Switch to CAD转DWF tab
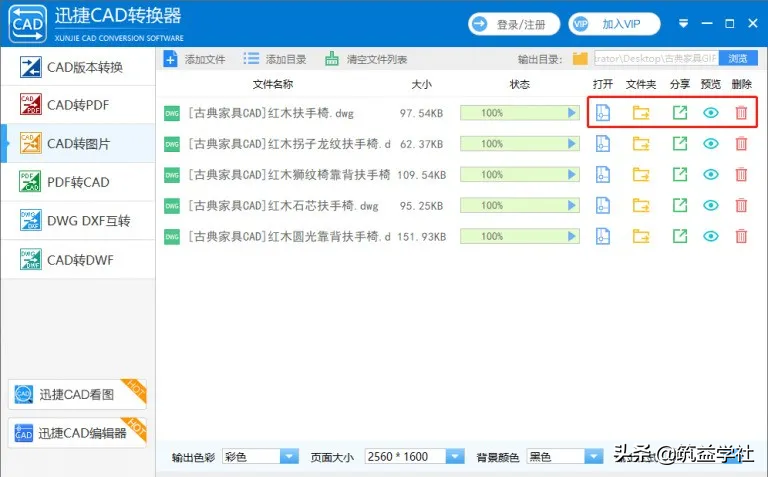 pos(78,260)
